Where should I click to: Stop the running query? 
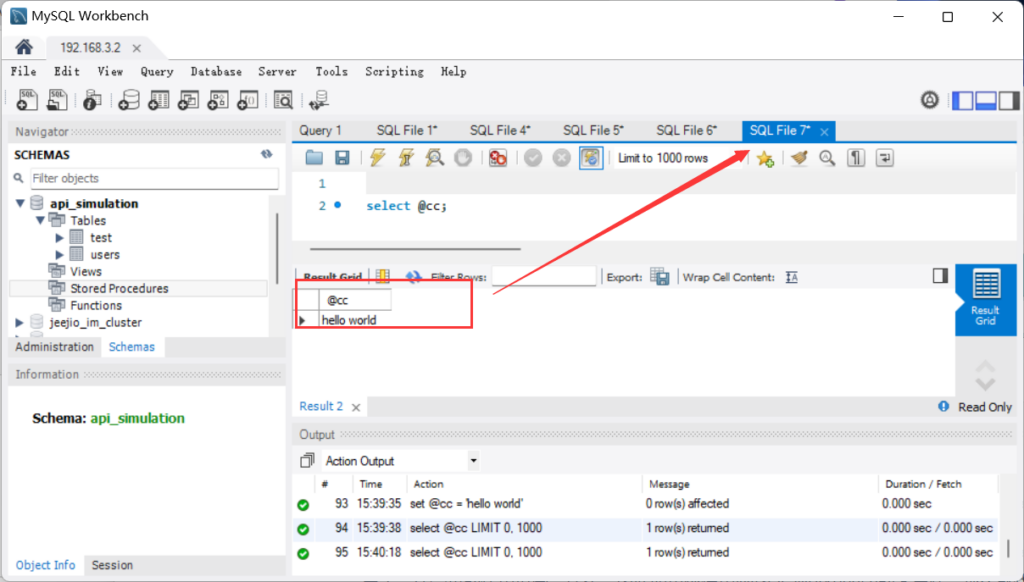click(x=463, y=157)
